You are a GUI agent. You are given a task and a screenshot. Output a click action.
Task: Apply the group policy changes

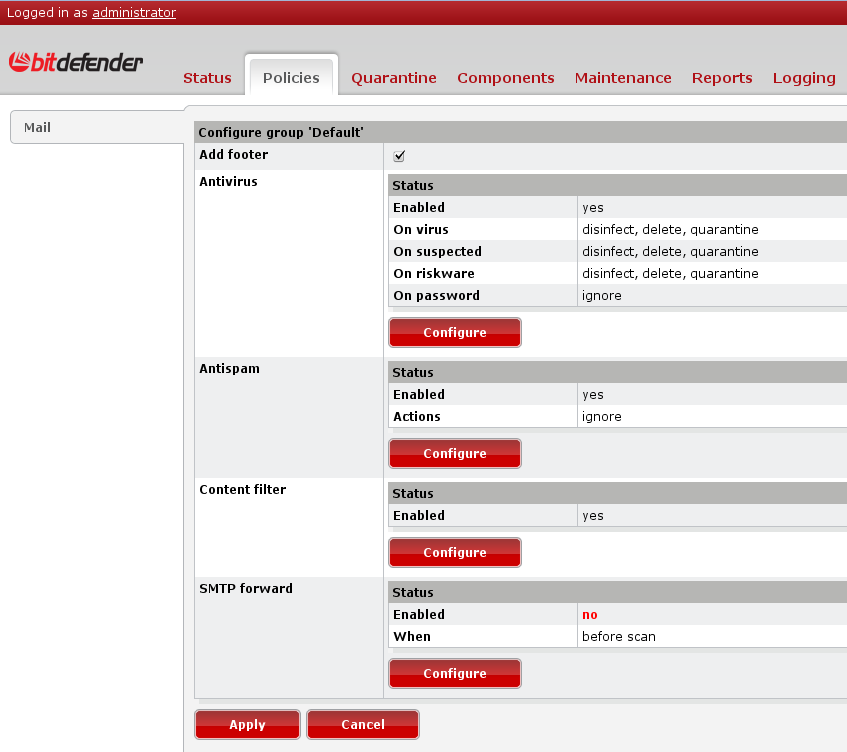coord(247,725)
